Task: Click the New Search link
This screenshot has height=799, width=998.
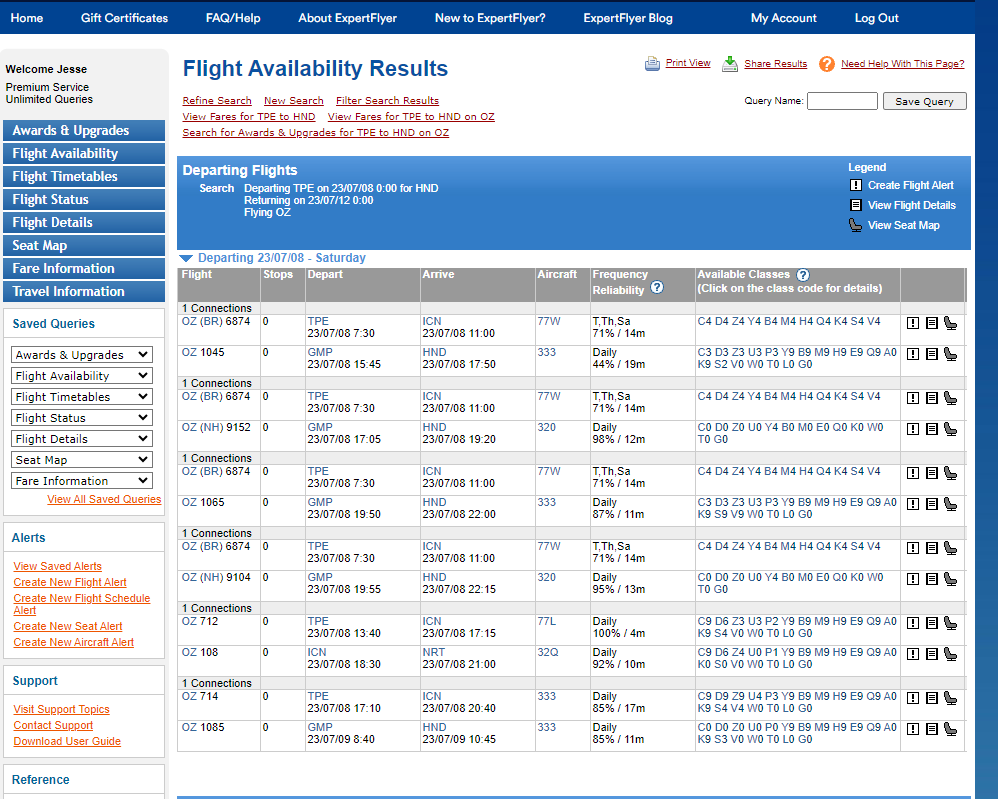Action: [x=293, y=101]
